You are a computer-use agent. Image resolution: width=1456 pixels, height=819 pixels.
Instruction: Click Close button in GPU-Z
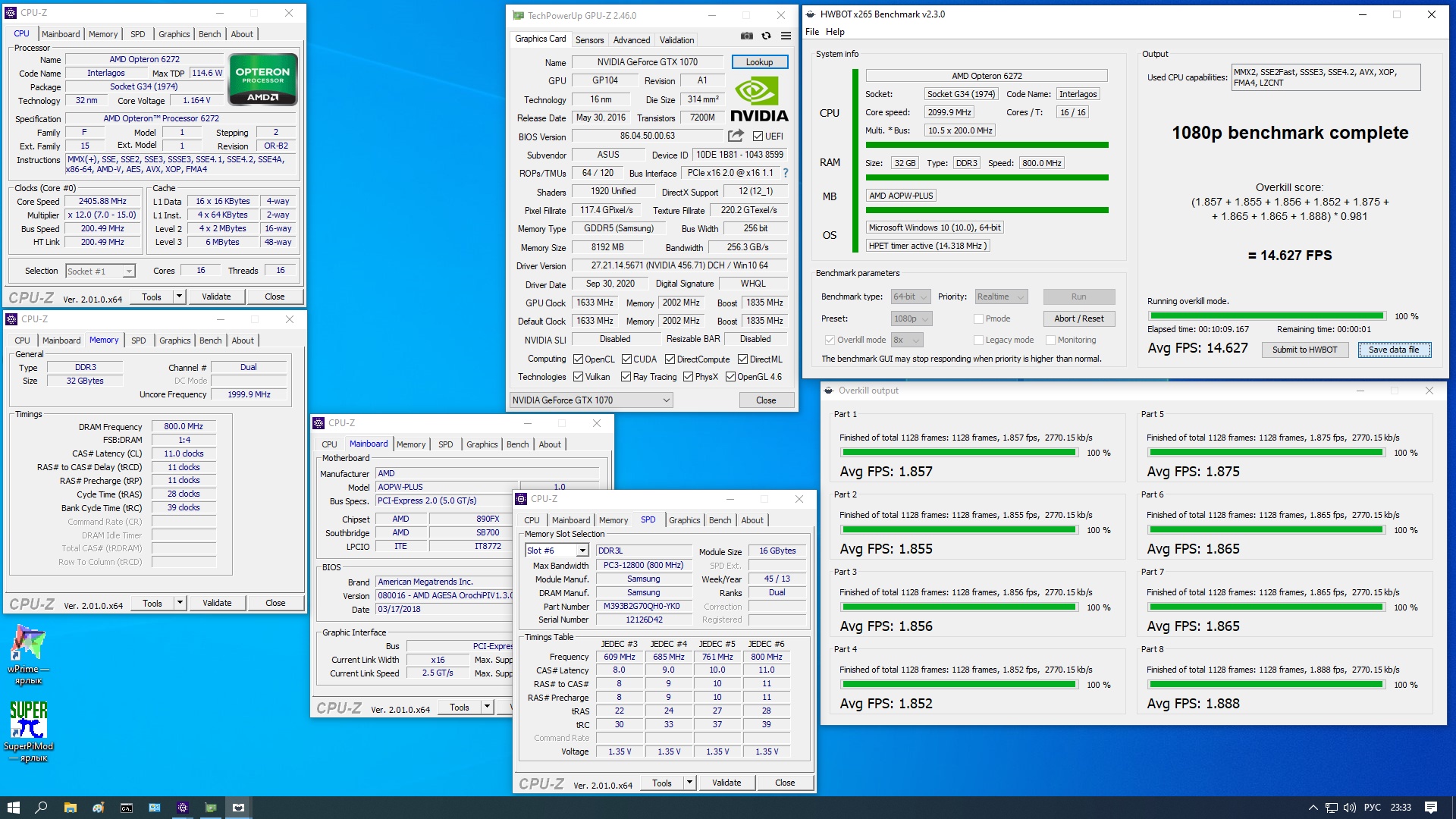point(766,400)
